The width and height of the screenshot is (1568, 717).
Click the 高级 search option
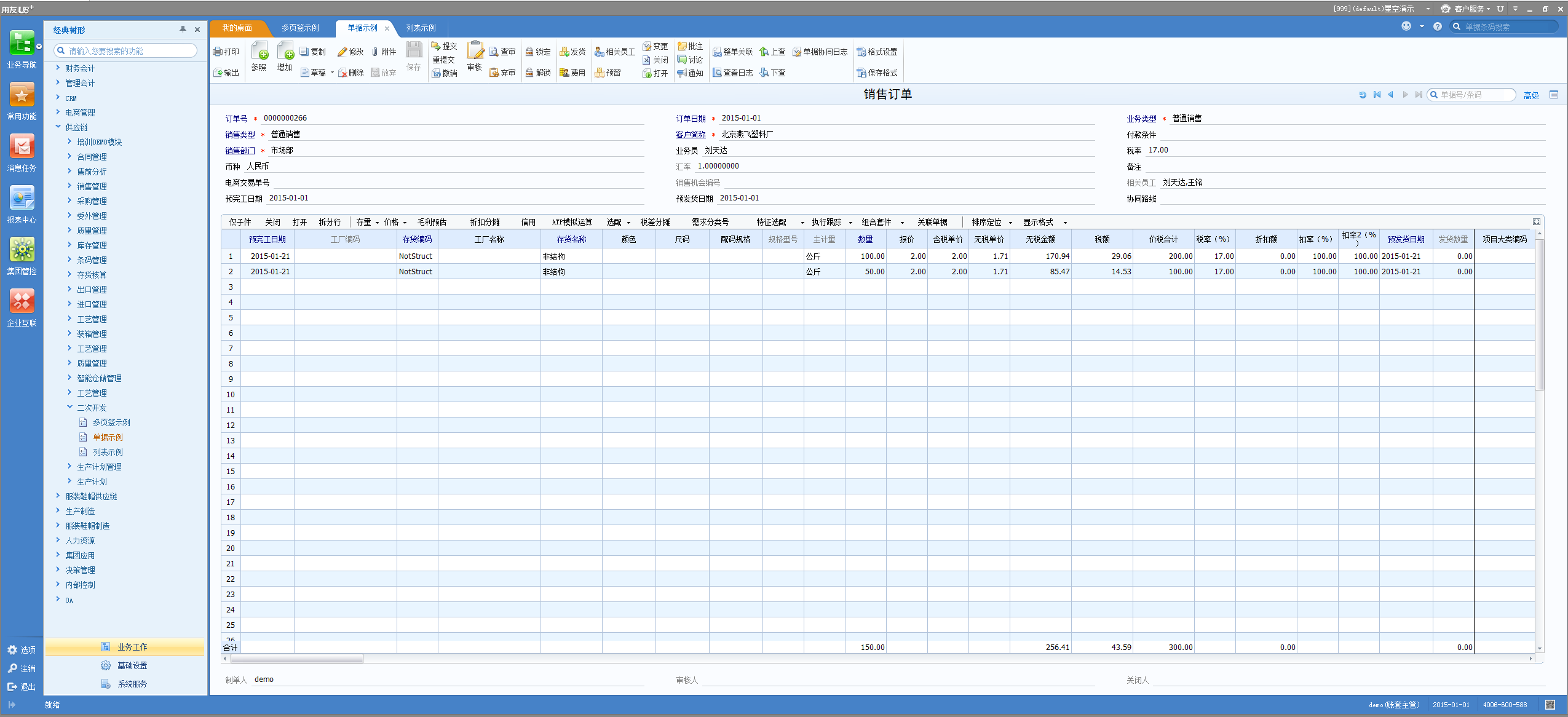click(1531, 95)
